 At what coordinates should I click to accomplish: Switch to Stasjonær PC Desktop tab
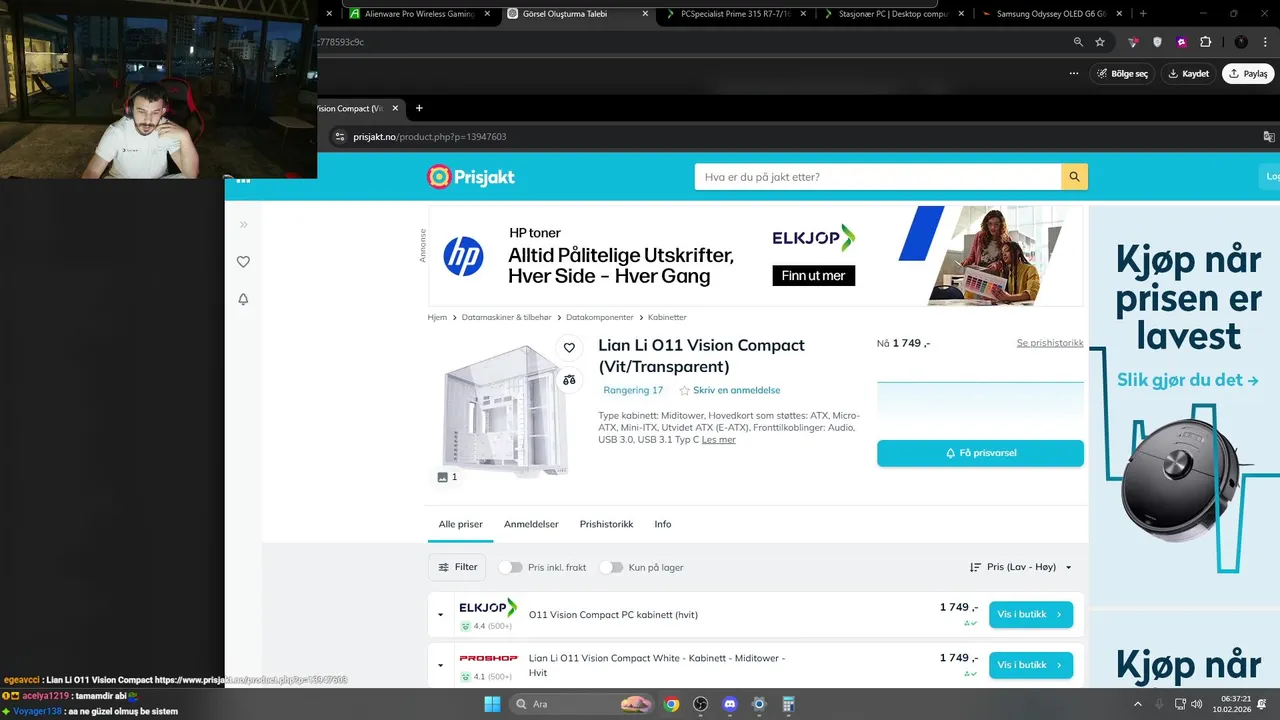(x=893, y=14)
